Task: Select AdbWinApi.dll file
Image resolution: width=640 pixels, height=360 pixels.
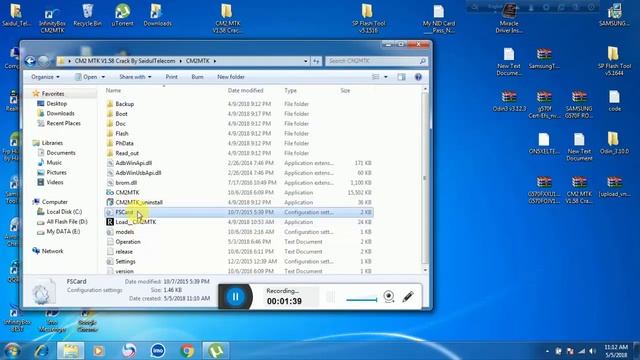Action: tap(133, 163)
